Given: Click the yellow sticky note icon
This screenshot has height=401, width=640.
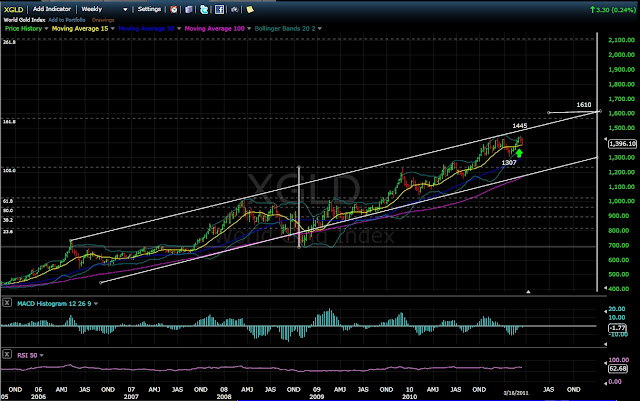Looking at the screenshot, I should pyautogui.click(x=250, y=9).
